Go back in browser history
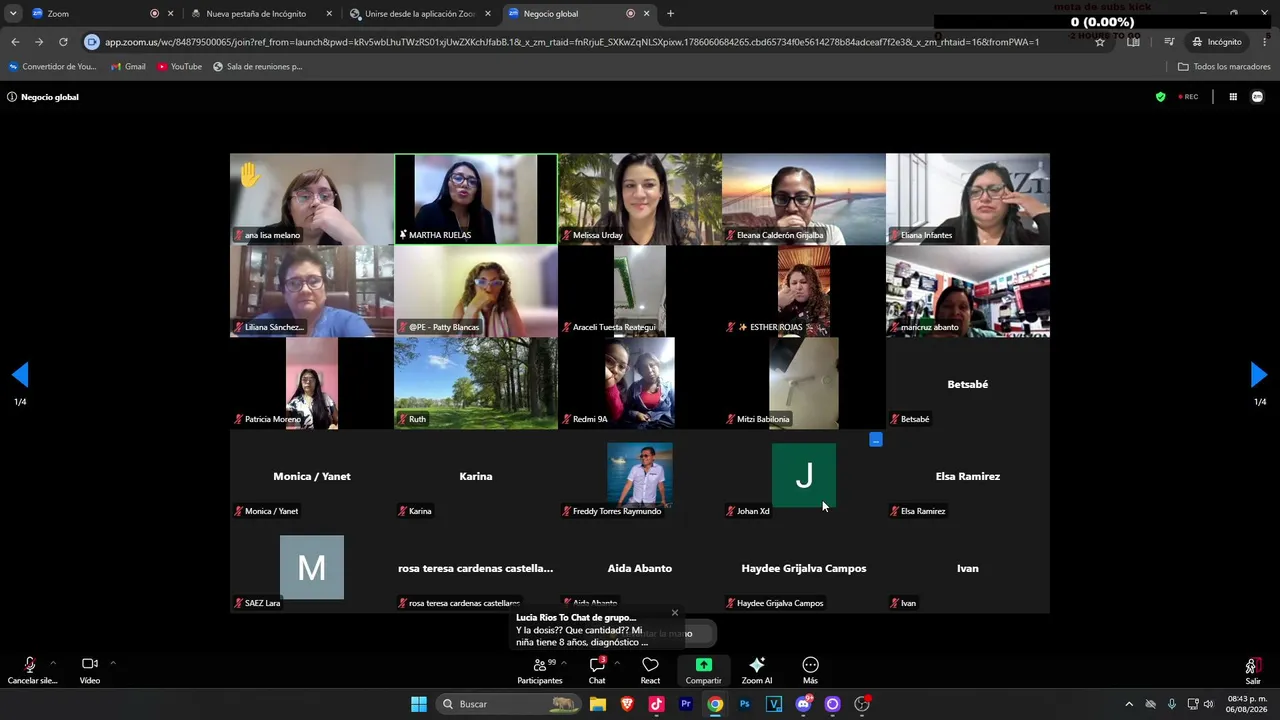The image size is (1280, 720). (x=15, y=42)
